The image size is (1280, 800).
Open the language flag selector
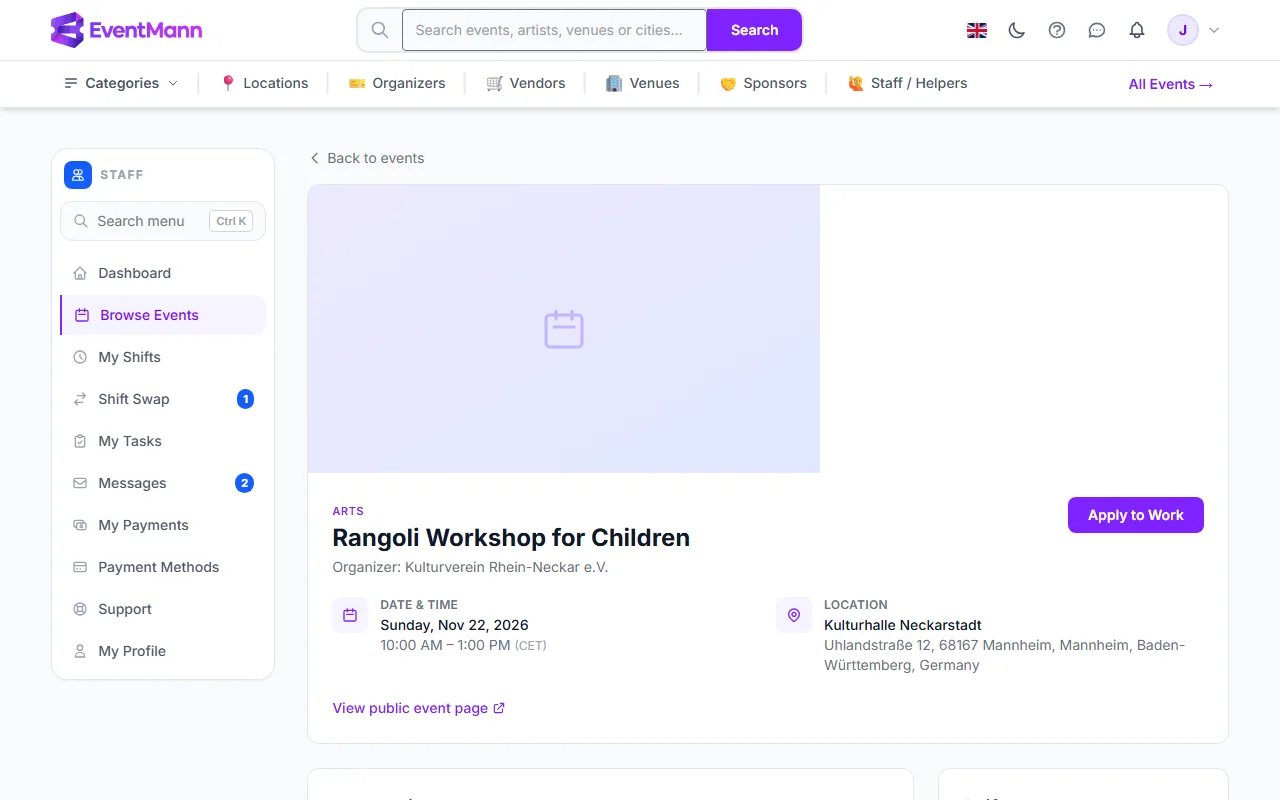coord(977,30)
